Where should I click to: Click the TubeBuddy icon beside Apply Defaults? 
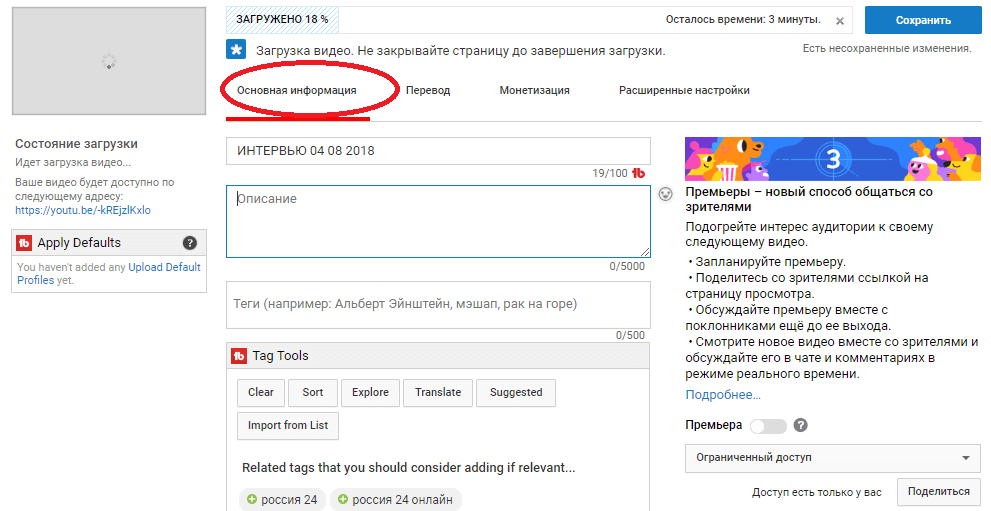tap(24, 243)
